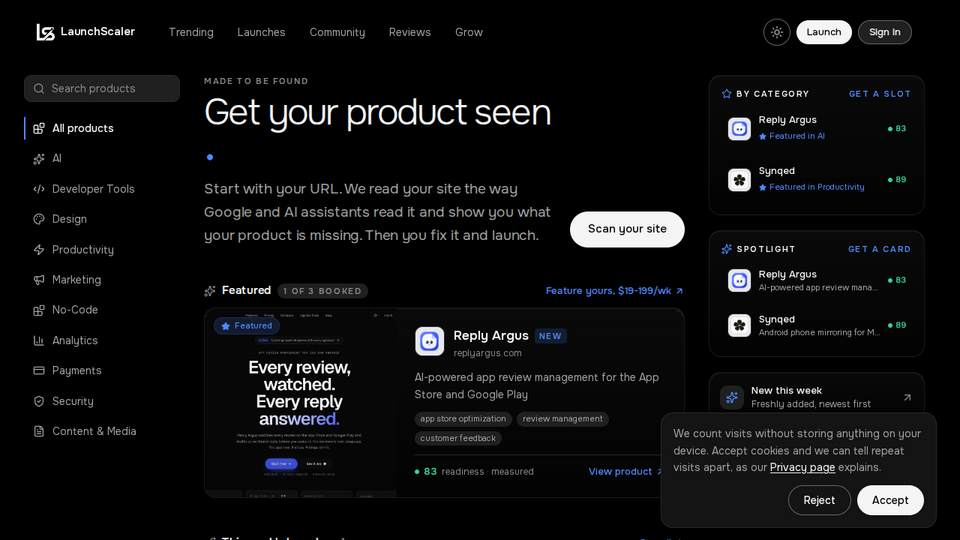Click the app store optimization tag
The width and height of the screenshot is (960, 540).
(x=463, y=419)
